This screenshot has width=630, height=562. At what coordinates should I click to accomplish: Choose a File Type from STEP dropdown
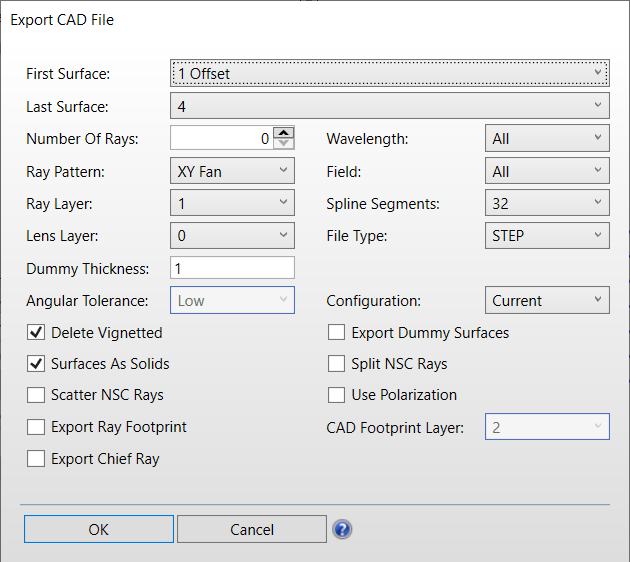(x=546, y=235)
